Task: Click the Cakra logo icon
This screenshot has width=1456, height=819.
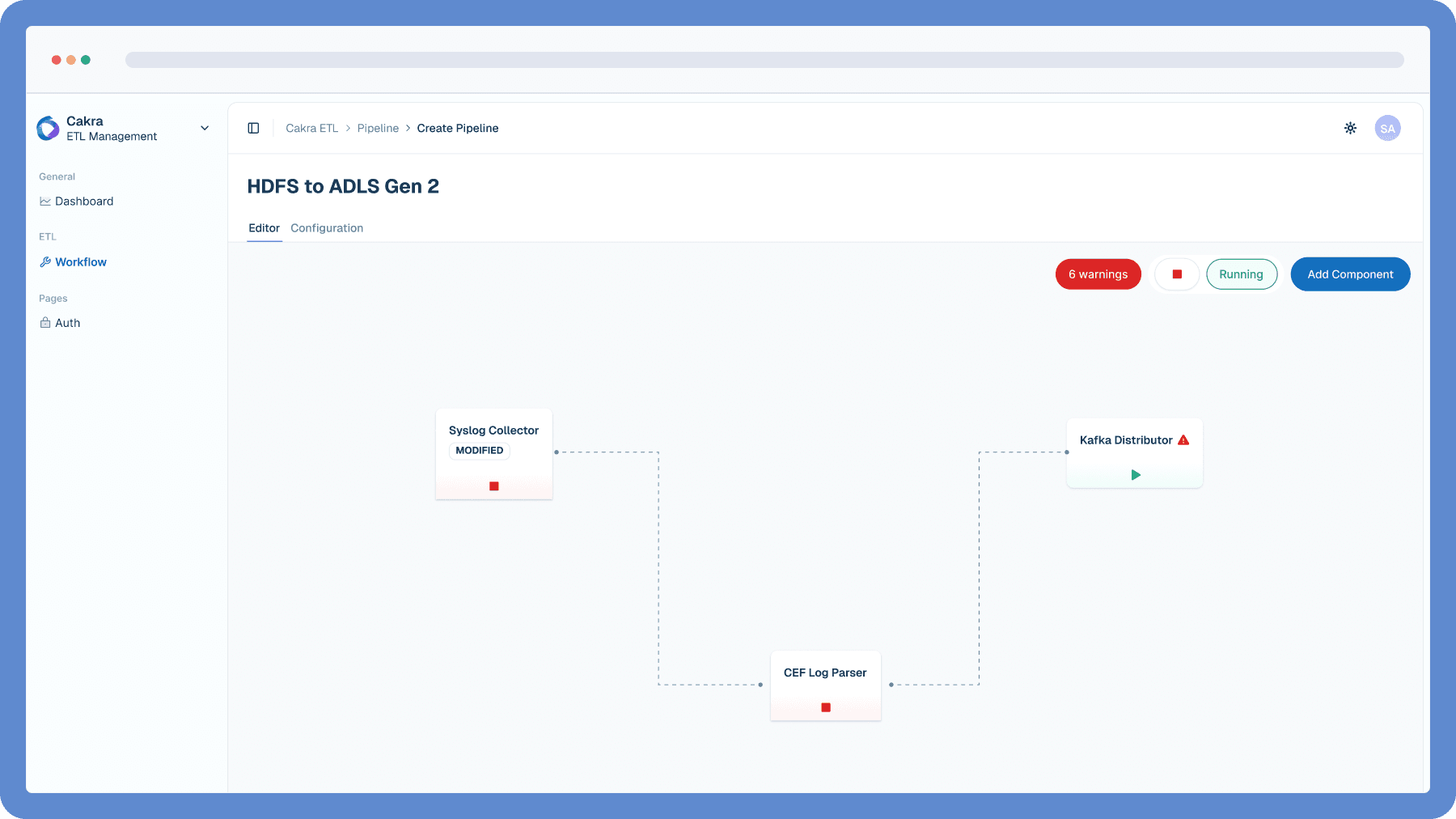Action: click(x=48, y=128)
